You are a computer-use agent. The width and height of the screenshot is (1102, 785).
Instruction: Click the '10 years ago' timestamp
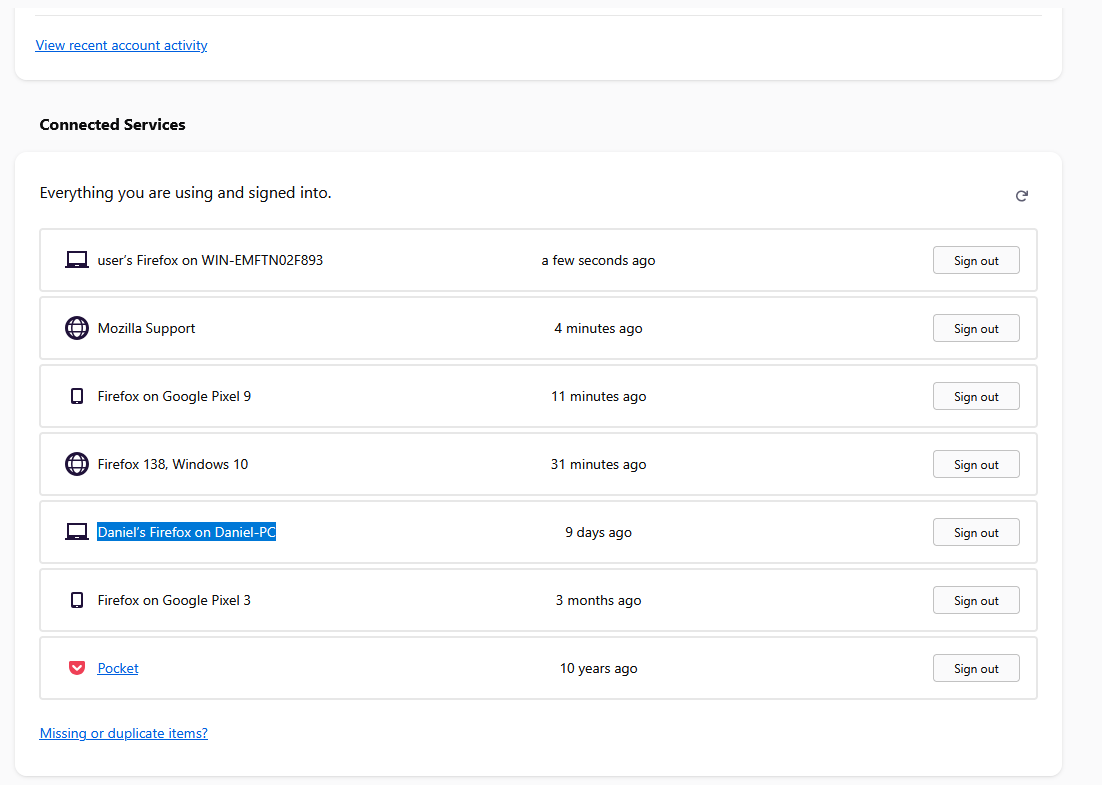598,668
